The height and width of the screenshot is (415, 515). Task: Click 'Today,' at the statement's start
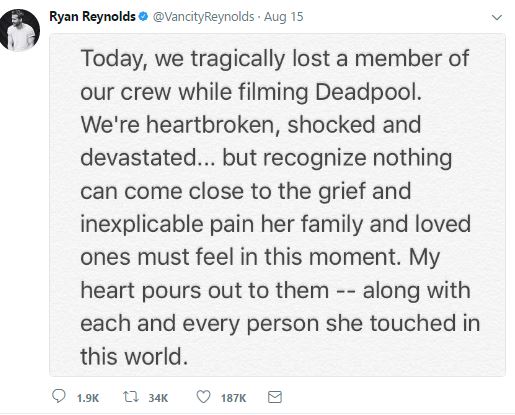pyautogui.click(x=114, y=59)
